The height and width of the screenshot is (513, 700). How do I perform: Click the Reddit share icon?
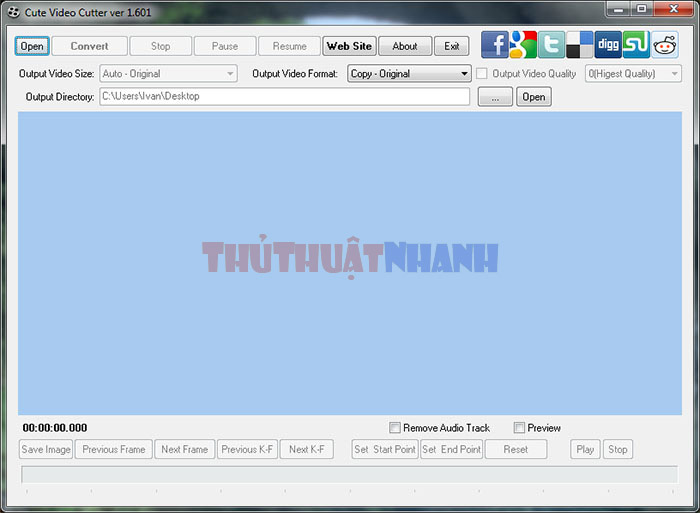[665, 45]
